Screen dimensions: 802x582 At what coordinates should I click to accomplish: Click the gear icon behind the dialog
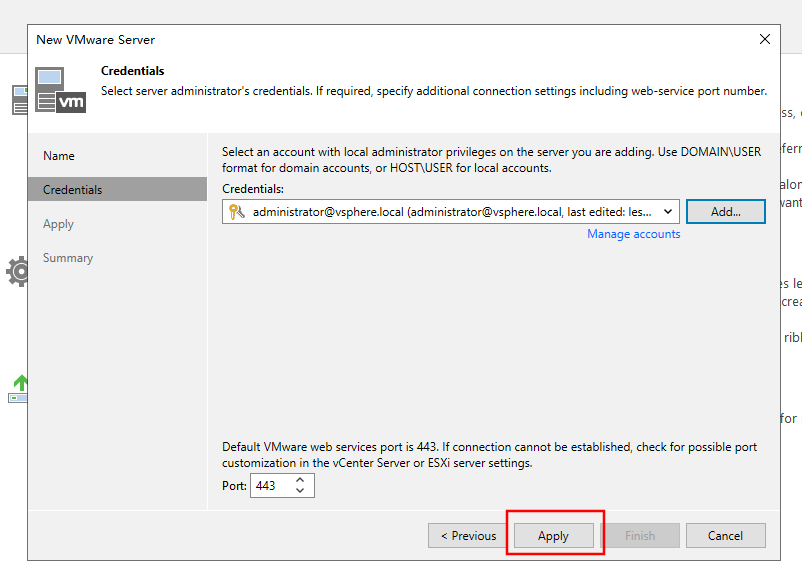coord(17,271)
